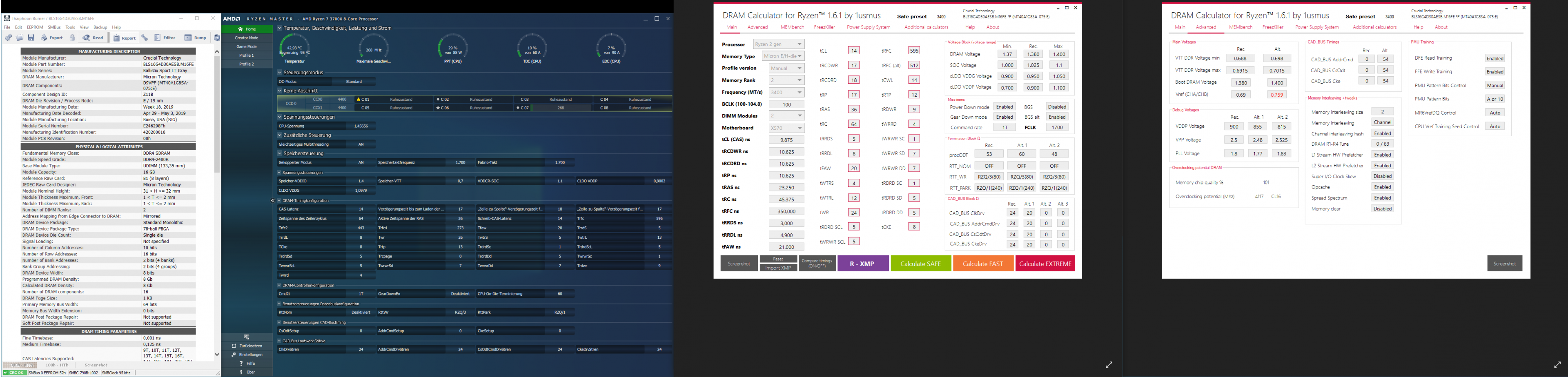1568x377 pixels.
Task: Click the apply-and-switch icon above Zurücksetzen in Ryzen Master
Action: tap(247, 337)
